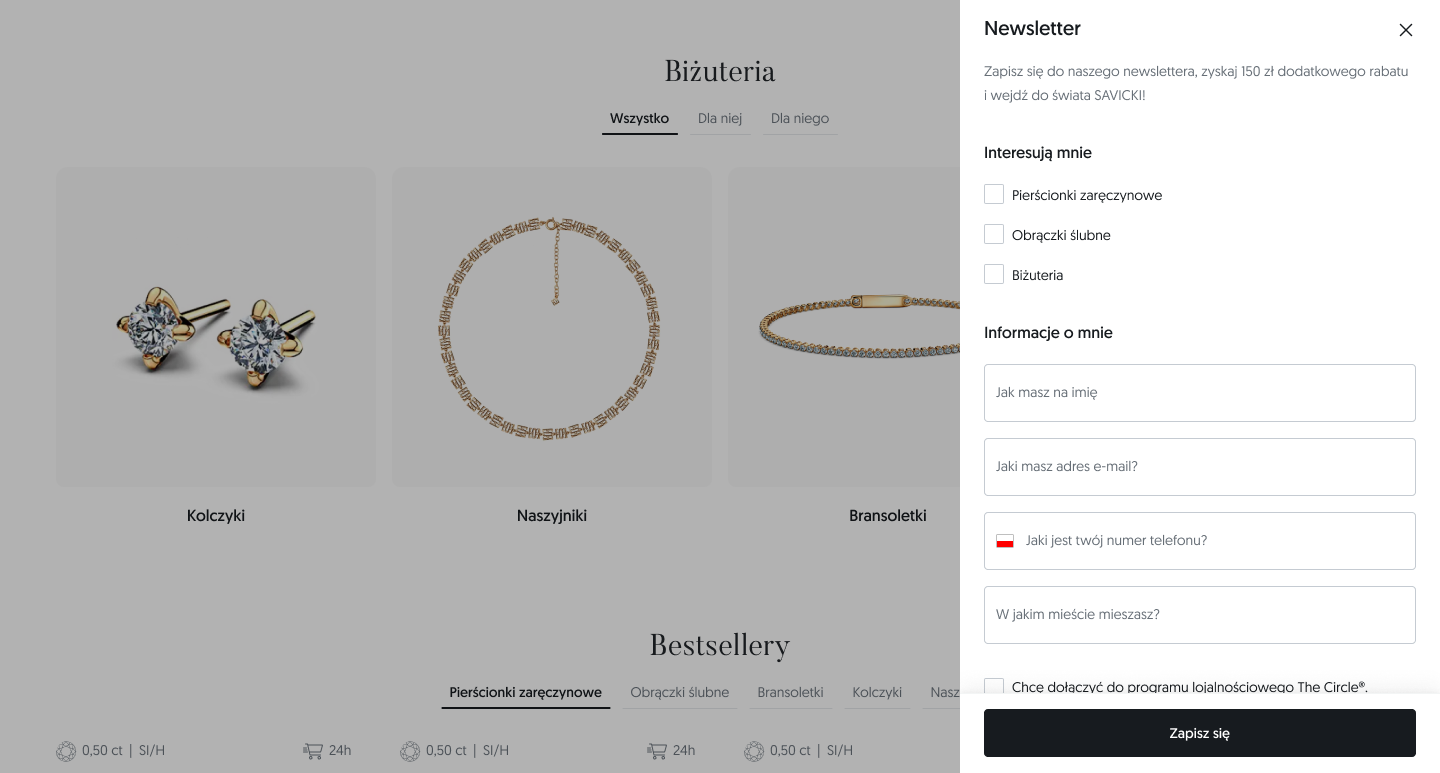1440x773 pixels.
Task: Toggle the The Circle loyalty program checkbox
Action: click(994, 686)
